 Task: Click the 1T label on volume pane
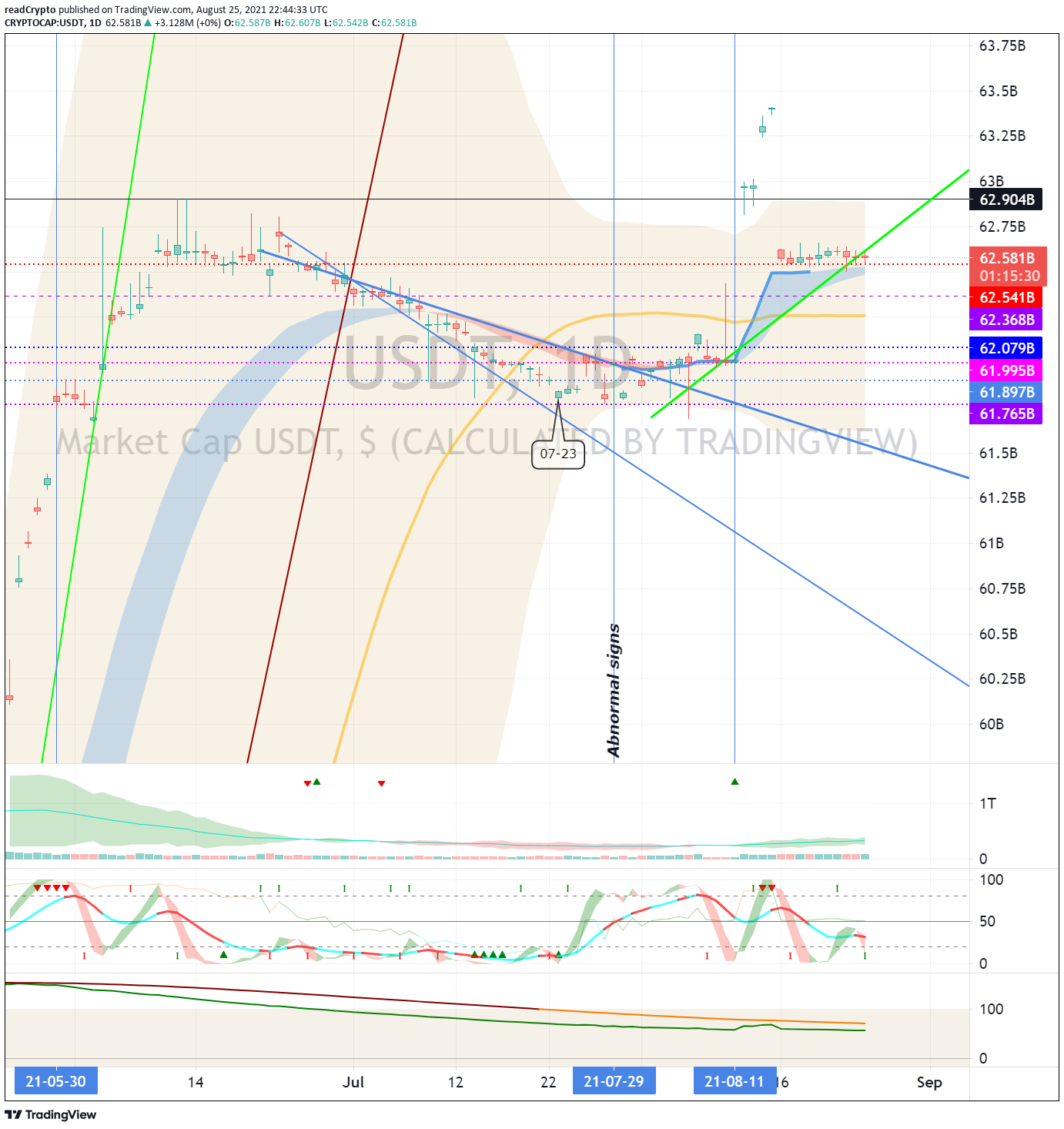(x=988, y=804)
